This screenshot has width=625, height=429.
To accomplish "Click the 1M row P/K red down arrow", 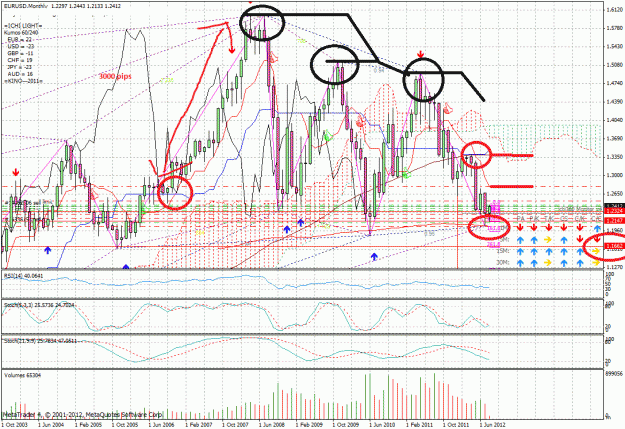I will coord(534,227).
